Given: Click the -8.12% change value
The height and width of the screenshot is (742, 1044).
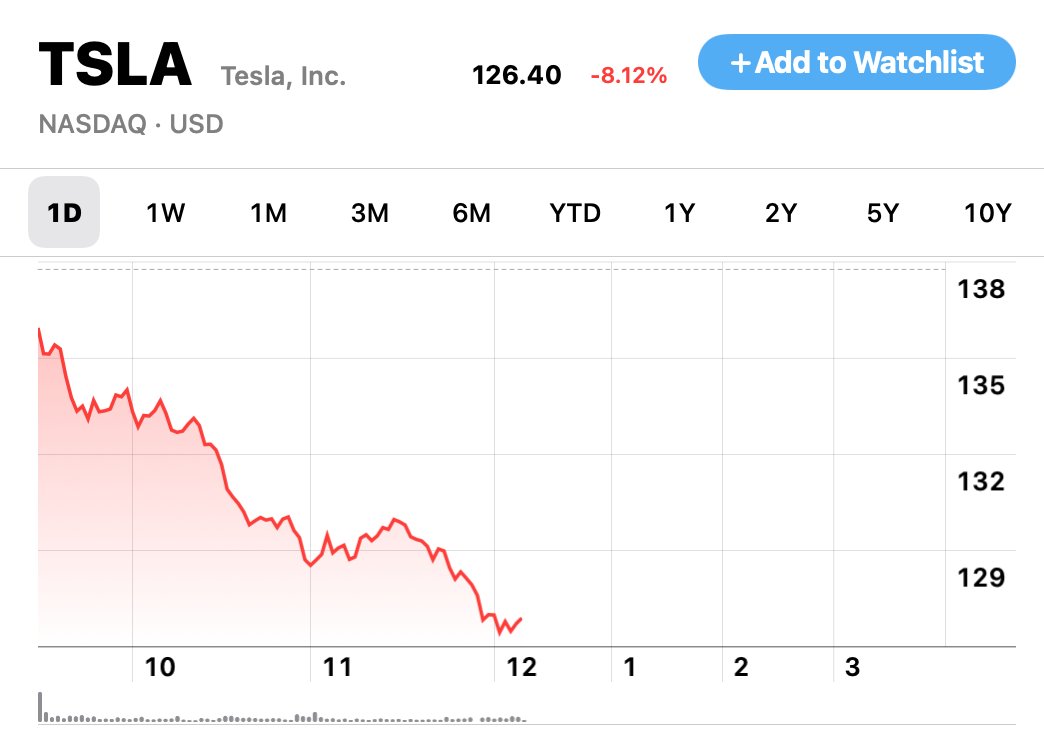Looking at the screenshot, I should 628,75.
